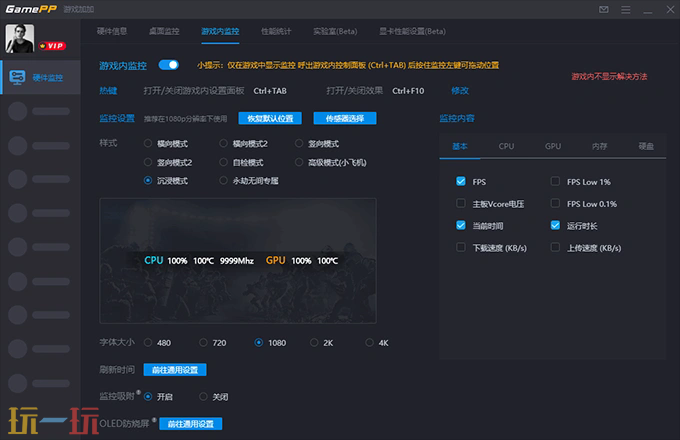Open the mail/messages icon in title bar
This screenshot has height=440, width=680.
pos(603,9)
